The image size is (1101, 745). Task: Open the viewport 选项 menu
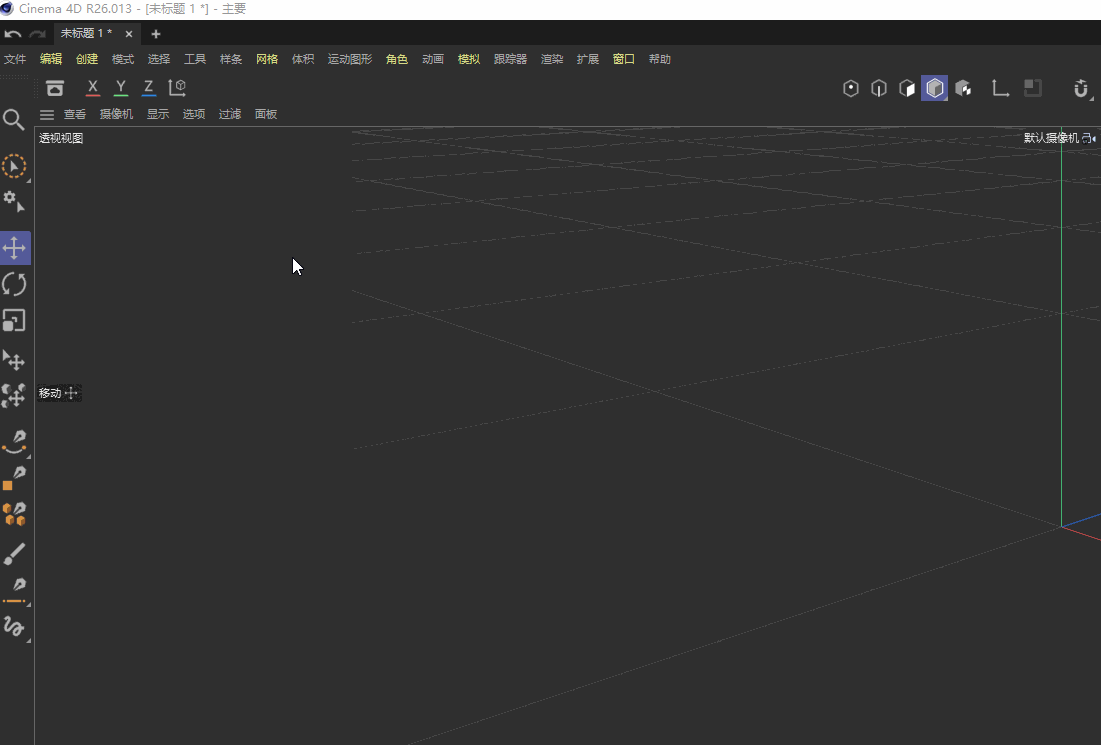pos(194,114)
